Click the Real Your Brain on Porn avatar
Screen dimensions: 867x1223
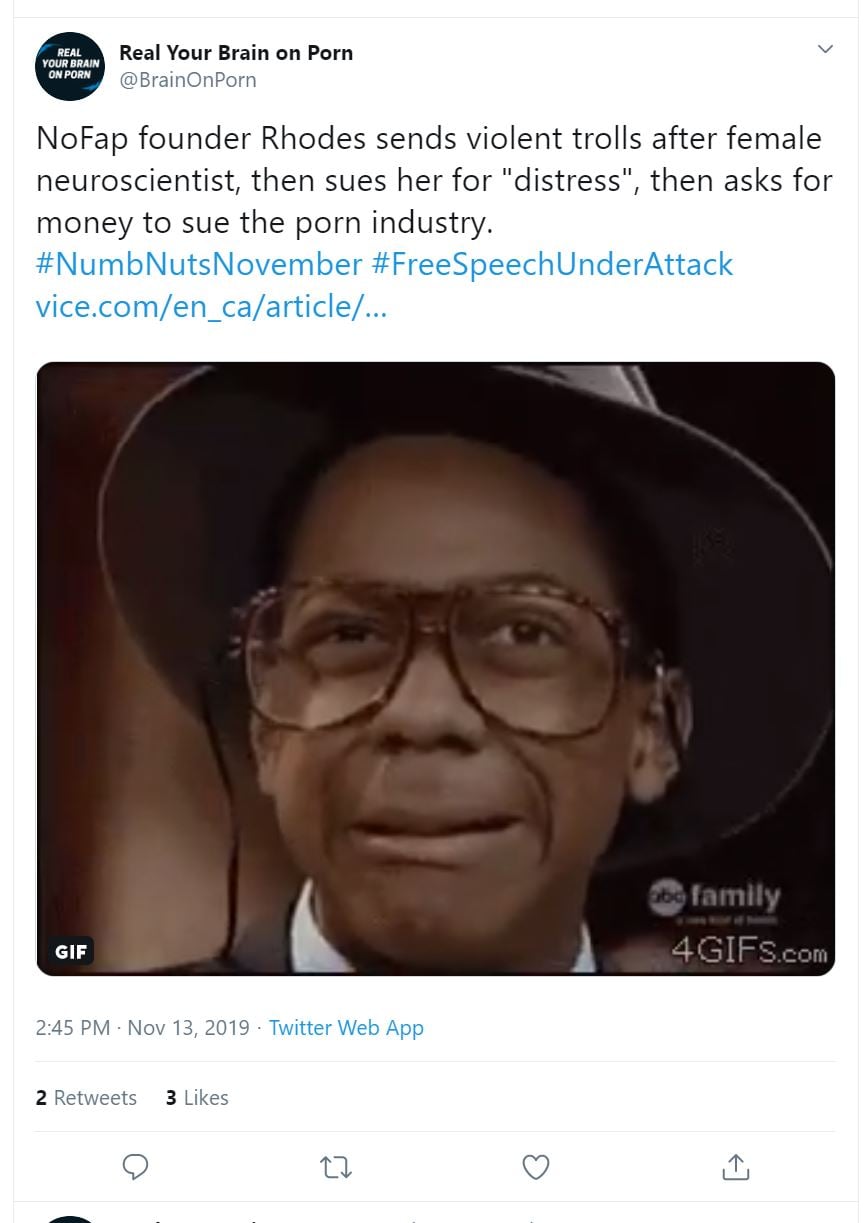[x=69, y=66]
